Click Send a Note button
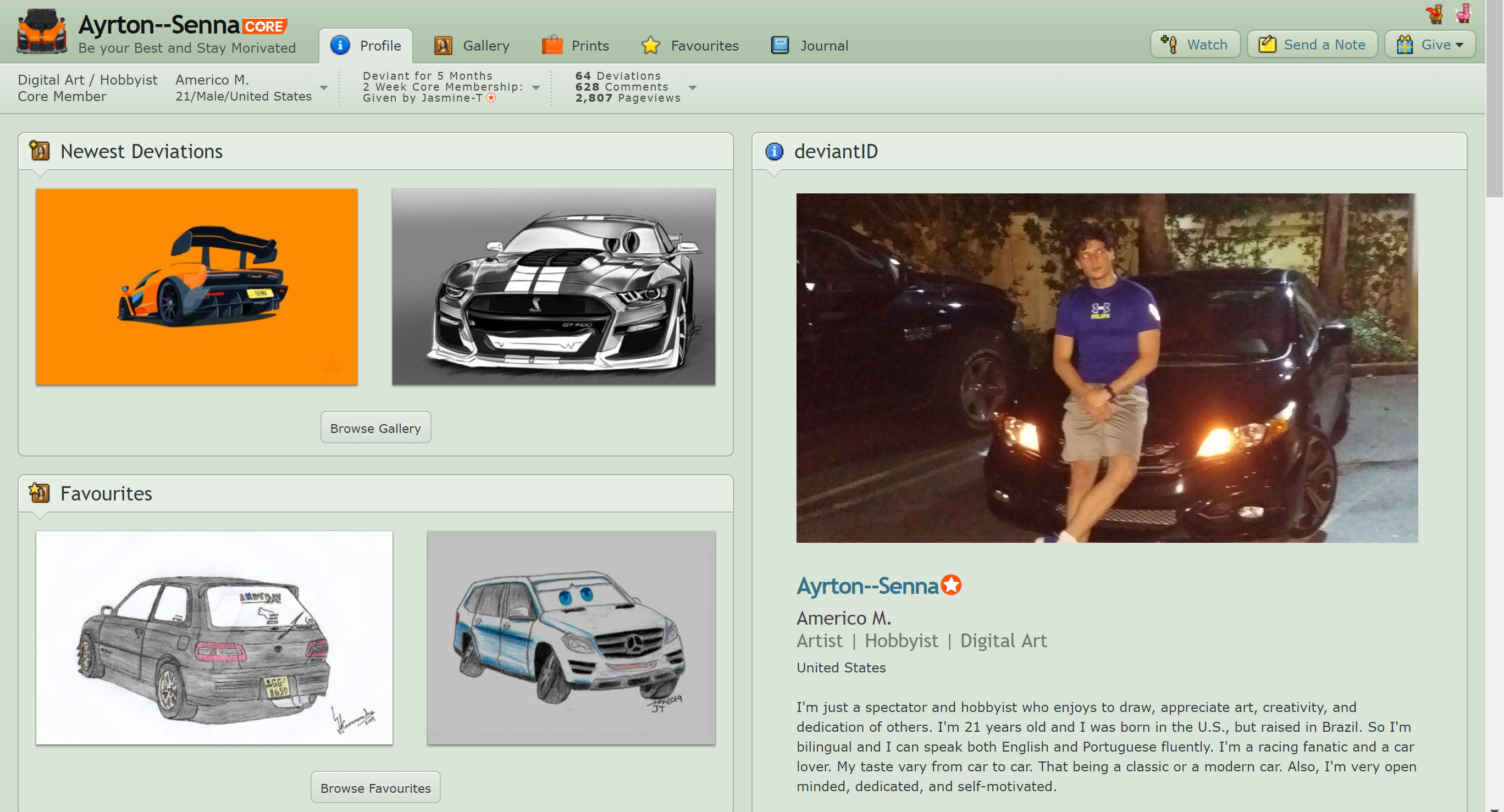 click(x=1313, y=45)
